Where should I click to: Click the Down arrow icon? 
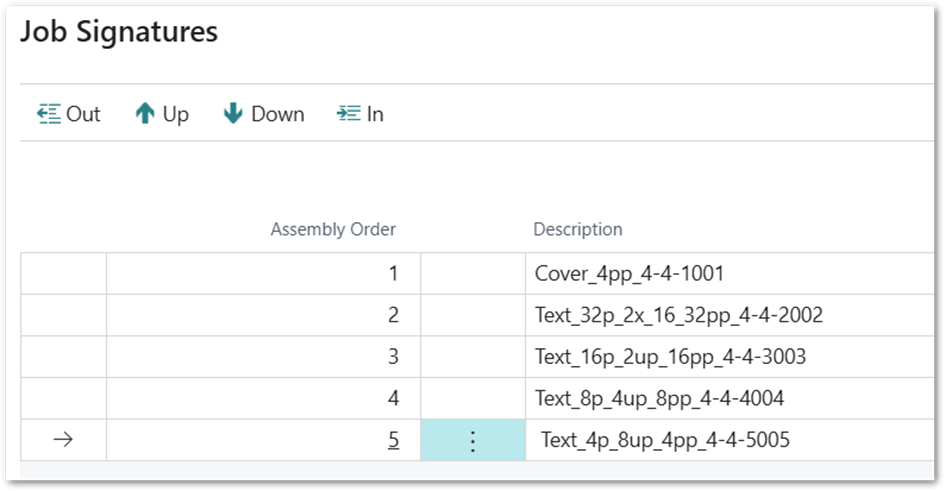(233, 114)
